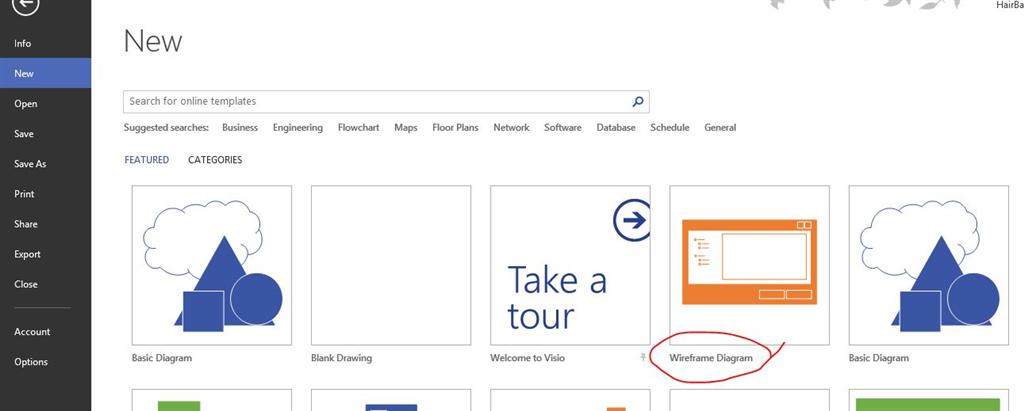Image resolution: width=1024 pixels, height=411 pixels.
Task: Open the Welcome to Visio tour thumbnail
Action: 570,265
